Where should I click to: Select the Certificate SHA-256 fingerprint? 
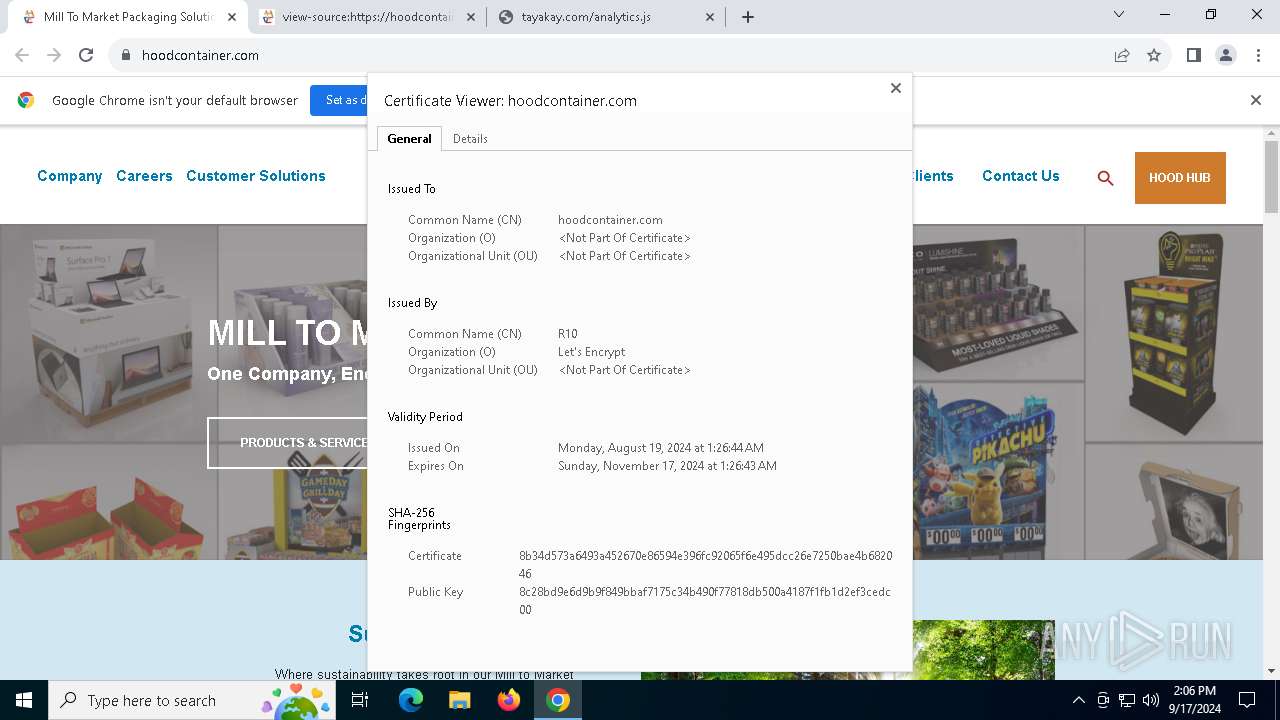[706, 565]
